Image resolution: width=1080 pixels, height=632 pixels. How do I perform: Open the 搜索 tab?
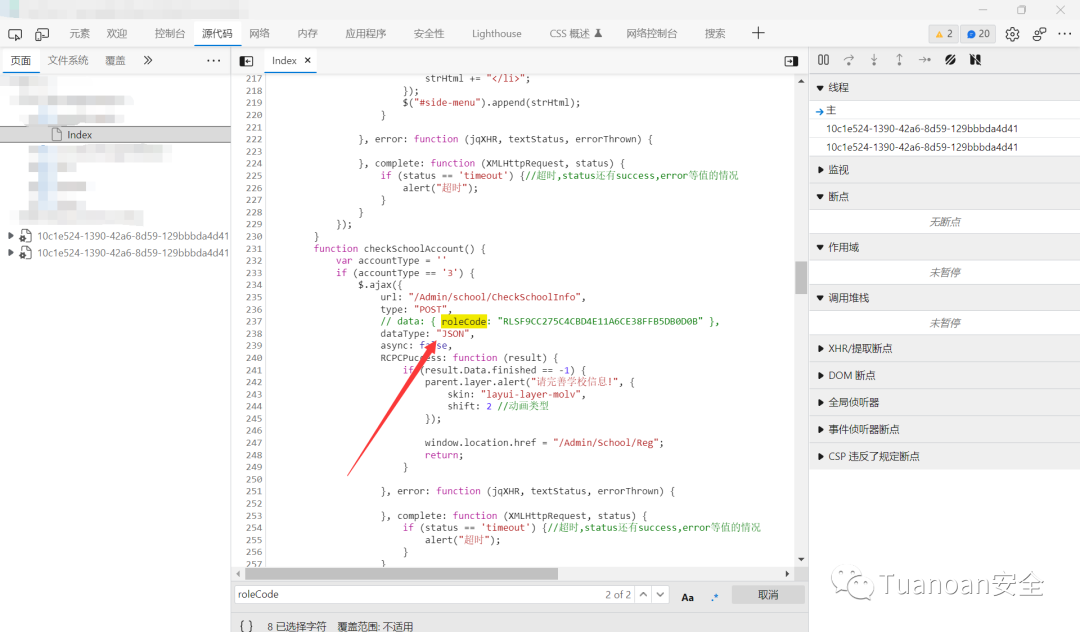(x=715, y=34)
